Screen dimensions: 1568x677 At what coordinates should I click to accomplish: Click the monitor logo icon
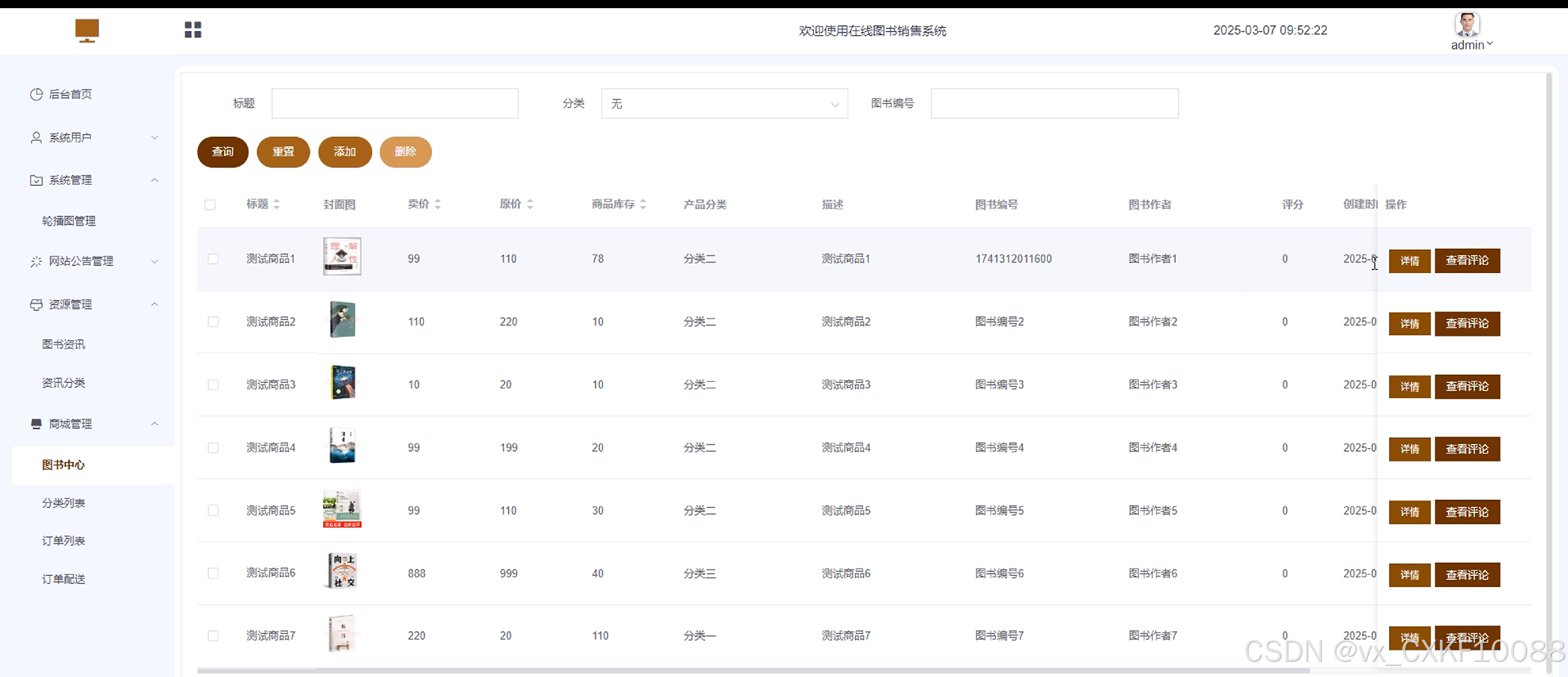click(x=87, y=30)
